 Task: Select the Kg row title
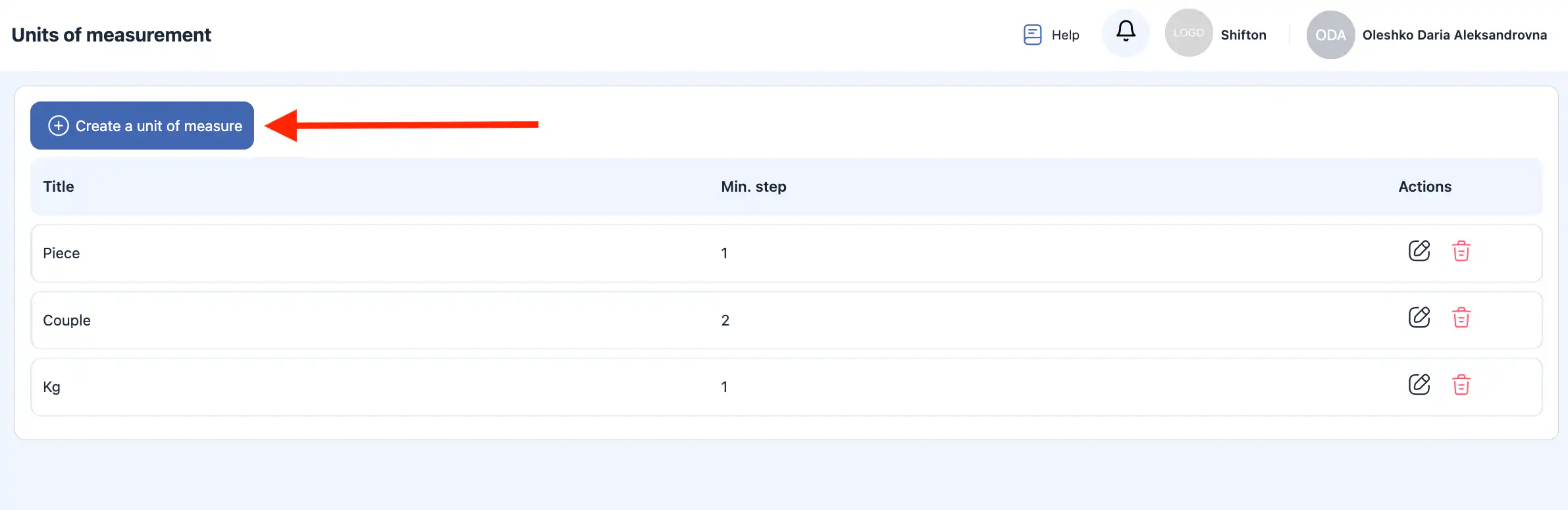51,387
